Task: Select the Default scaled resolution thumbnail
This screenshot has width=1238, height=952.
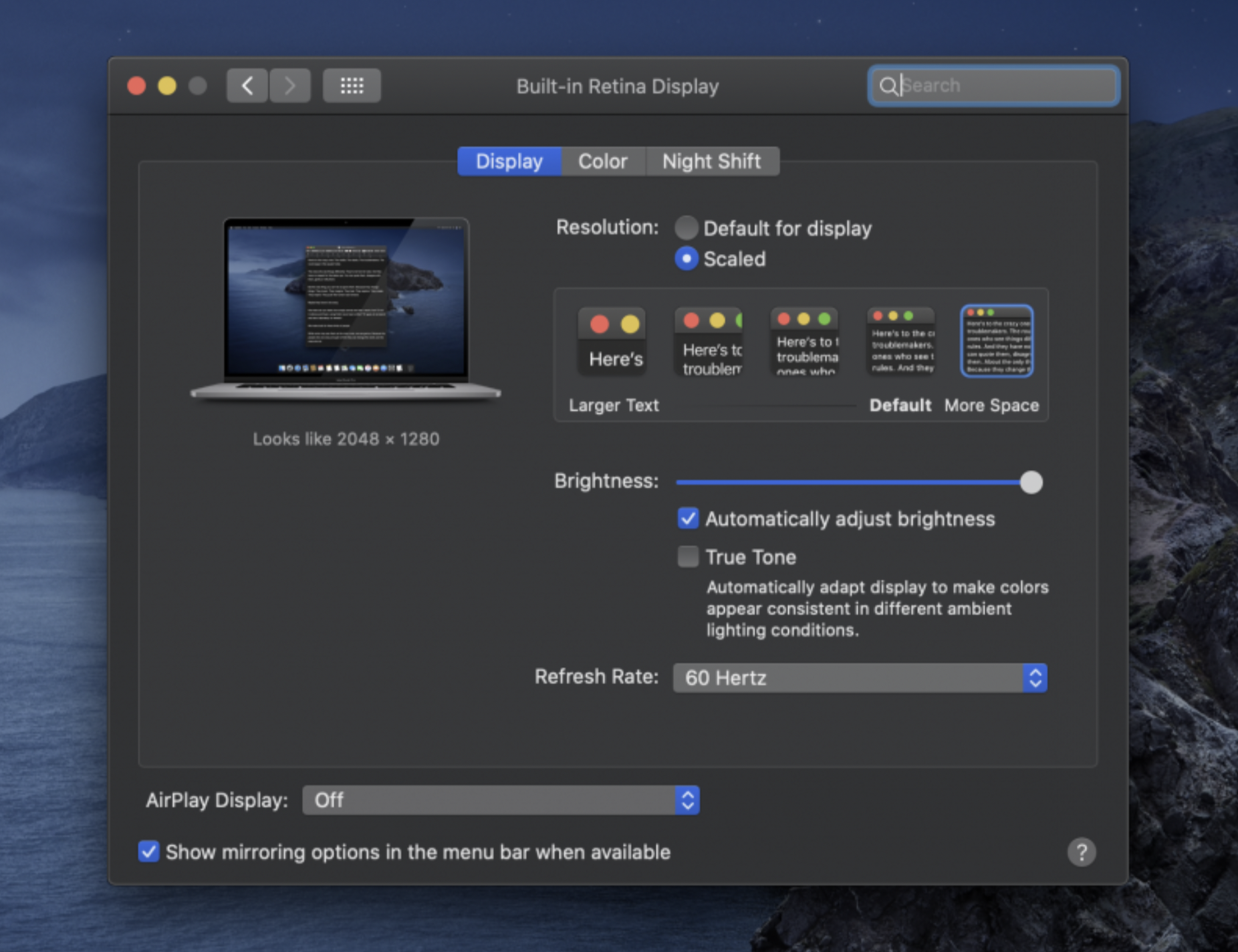Action: pos(901,341)
